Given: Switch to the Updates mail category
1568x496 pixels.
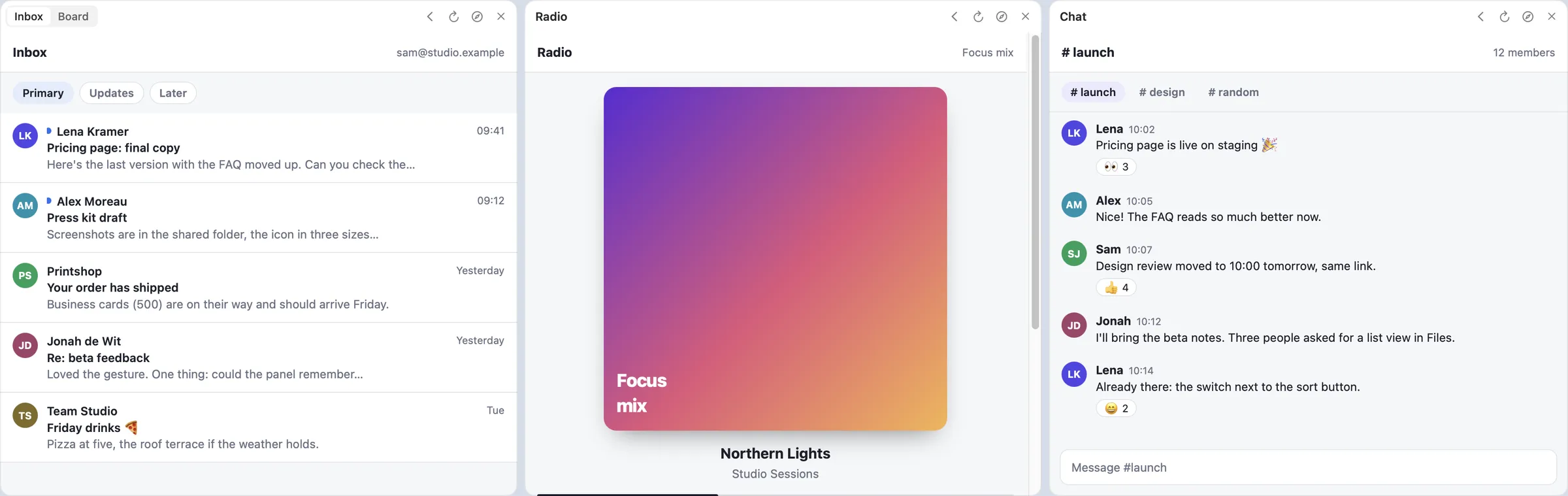Looking at the screenshot, I should (x=112, y=93).
